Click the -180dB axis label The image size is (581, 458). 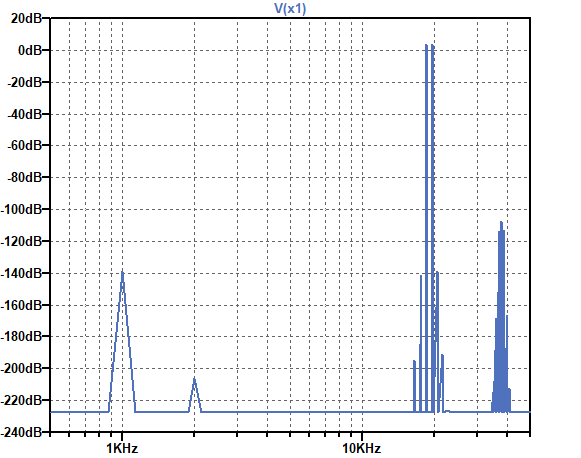click(x=21, y=336)
